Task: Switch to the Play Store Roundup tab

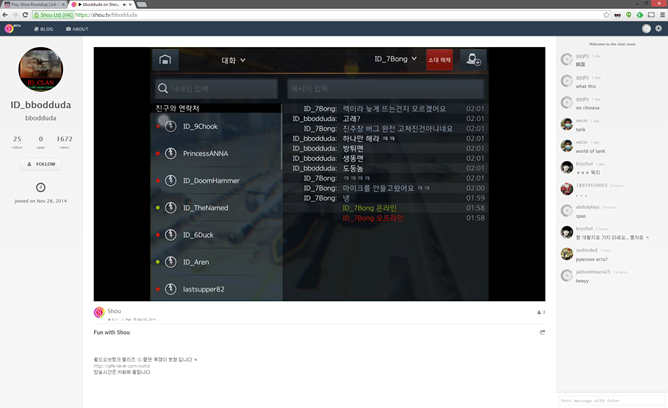Action: point(34,4)
